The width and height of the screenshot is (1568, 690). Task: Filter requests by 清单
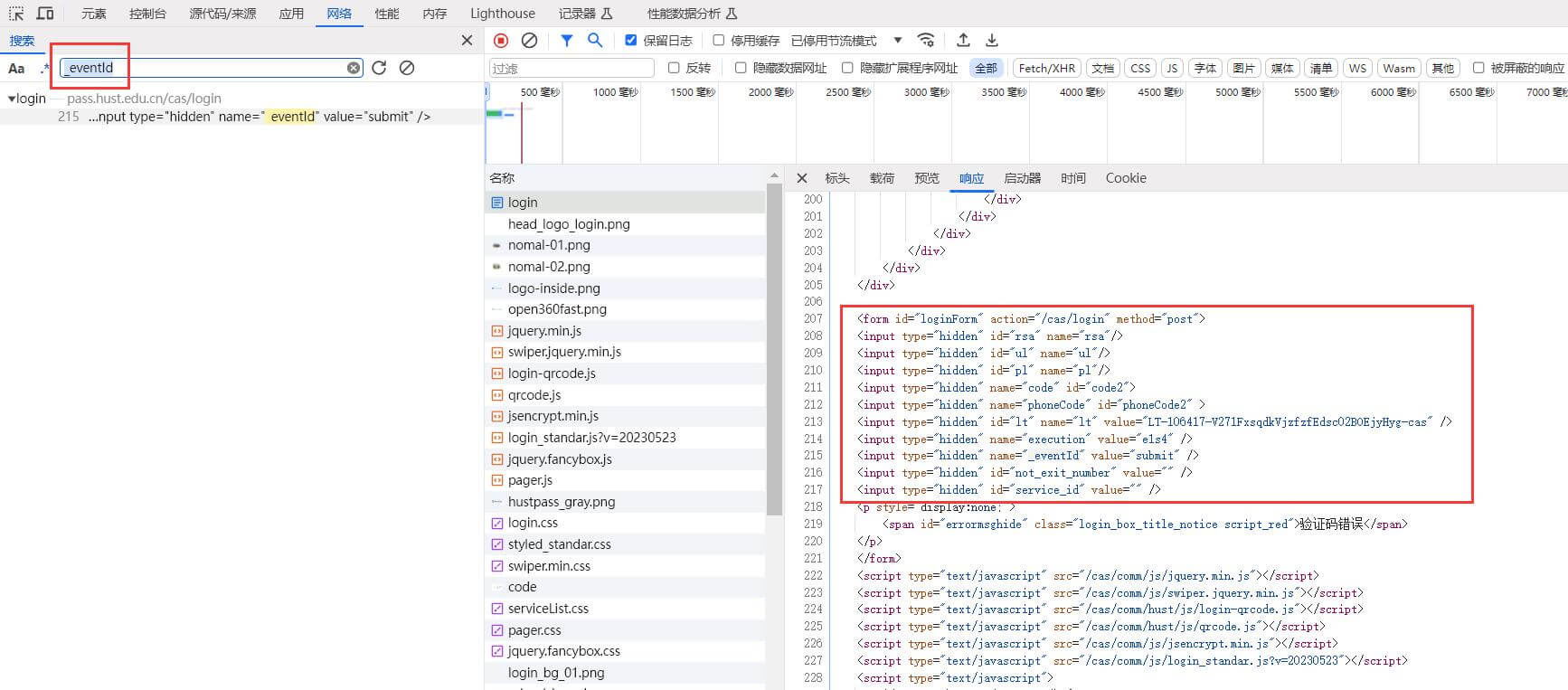click(x=1321, y=68)
